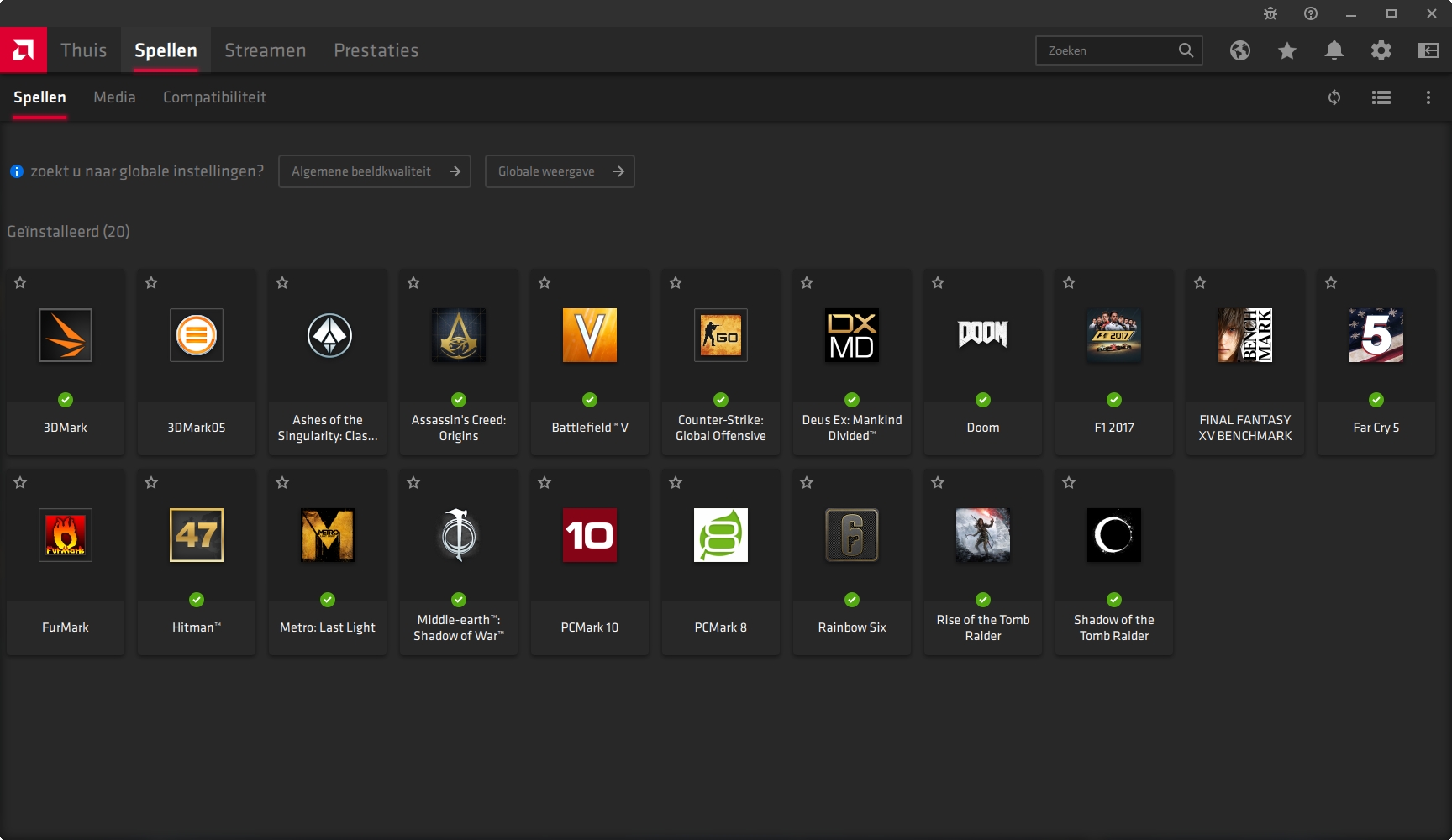Click the AMD logo home icon

coord(24,50)
